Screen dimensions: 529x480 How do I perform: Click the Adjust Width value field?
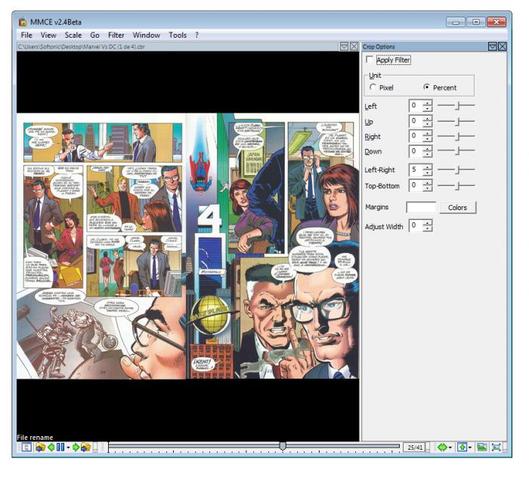(416, 226)
